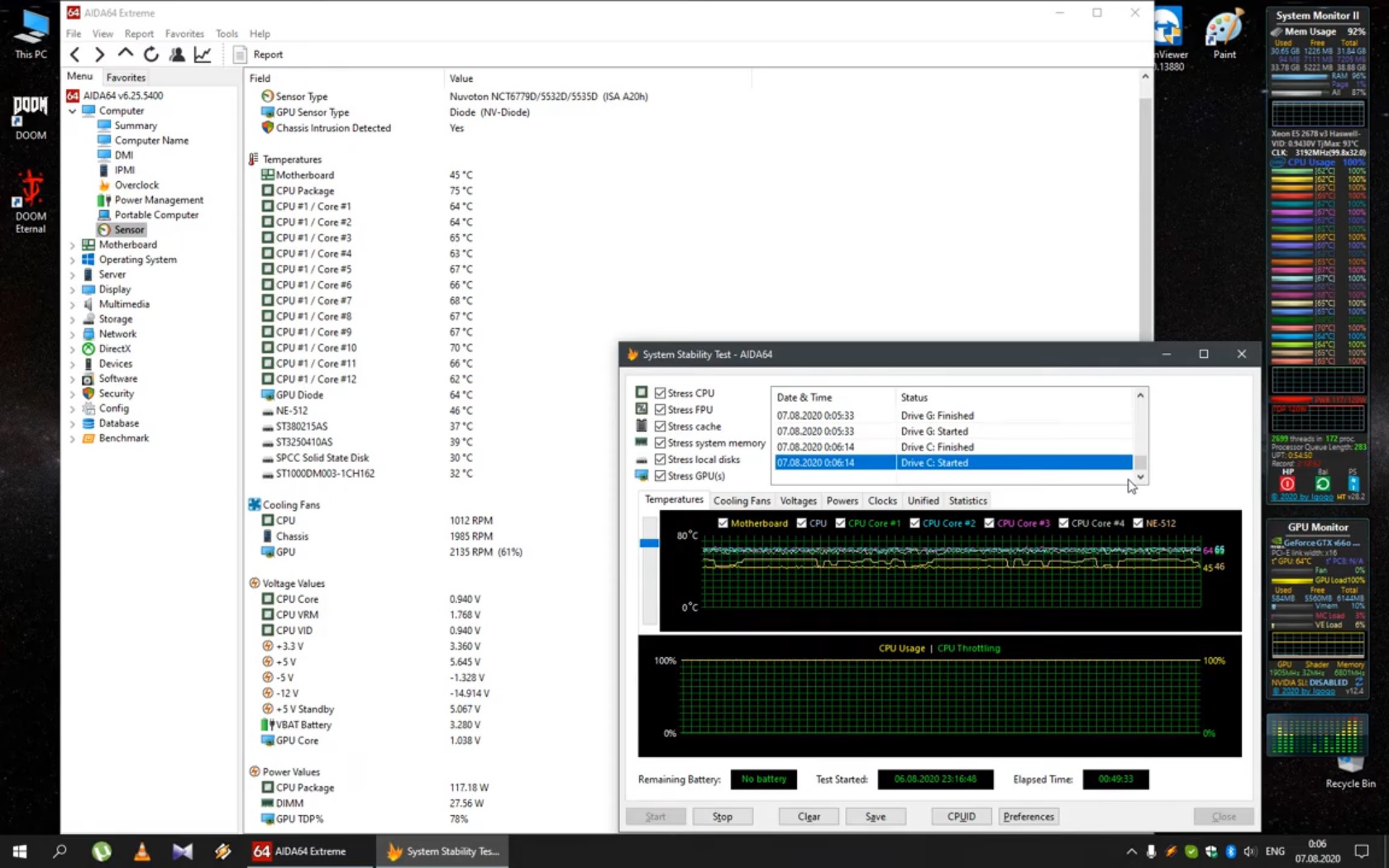
Task: Expand the Server tree node
Action: (x=73, y=274)
